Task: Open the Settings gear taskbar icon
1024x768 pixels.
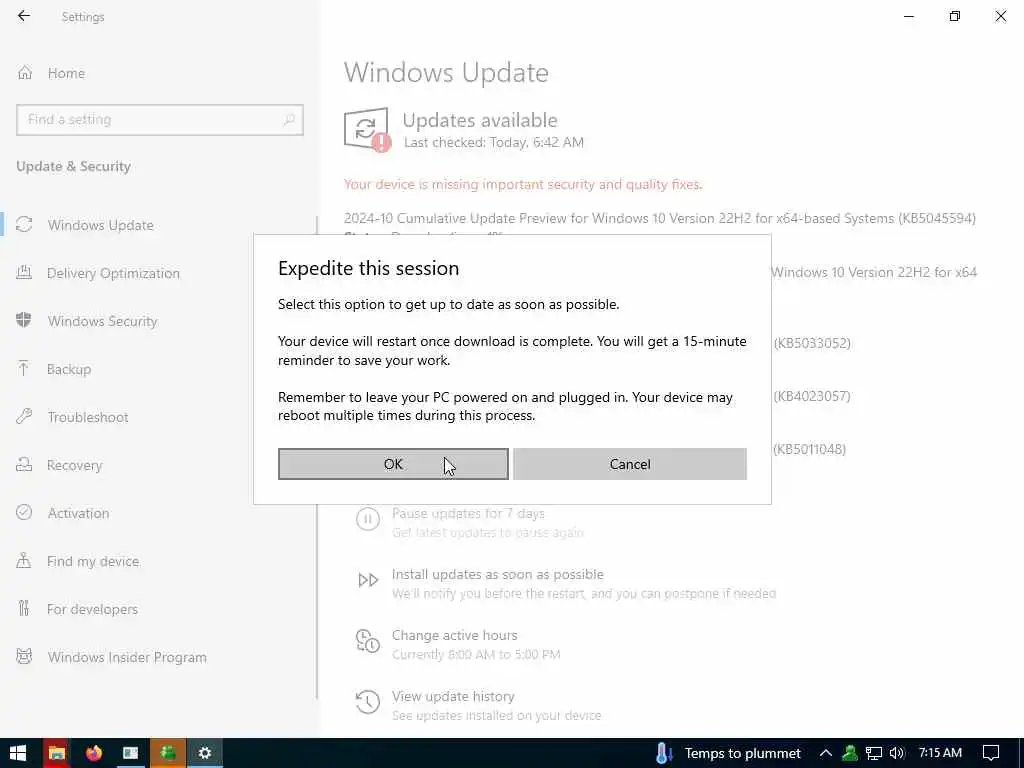Action: point(204,753)
